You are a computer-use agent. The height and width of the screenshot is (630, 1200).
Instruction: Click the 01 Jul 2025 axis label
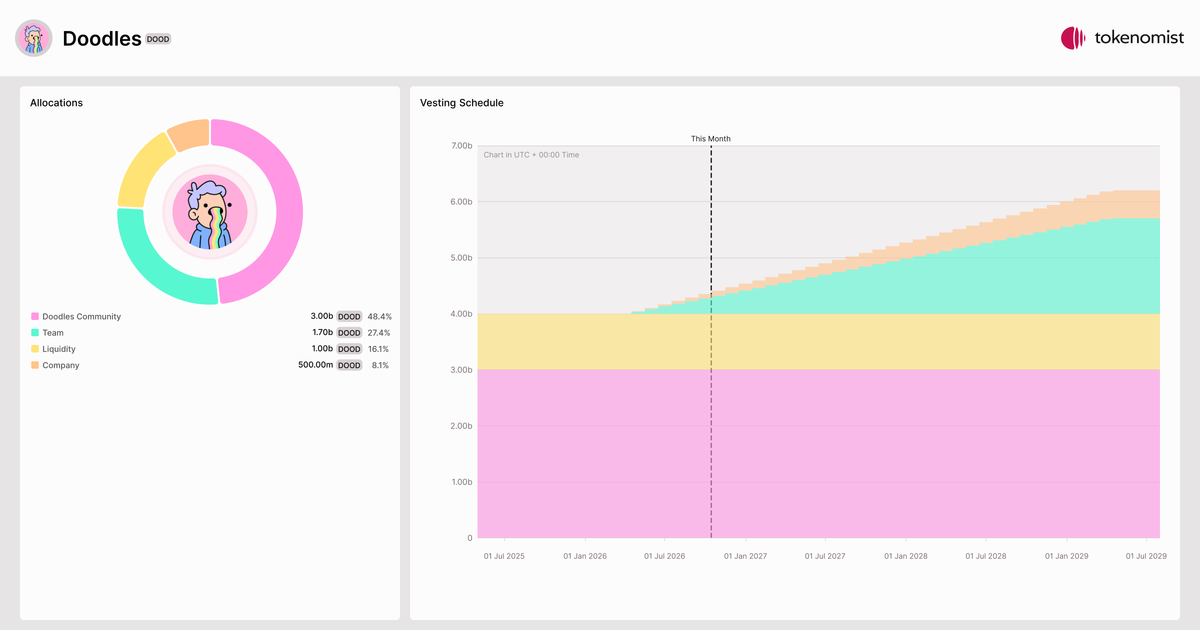(x=504, y=556)
